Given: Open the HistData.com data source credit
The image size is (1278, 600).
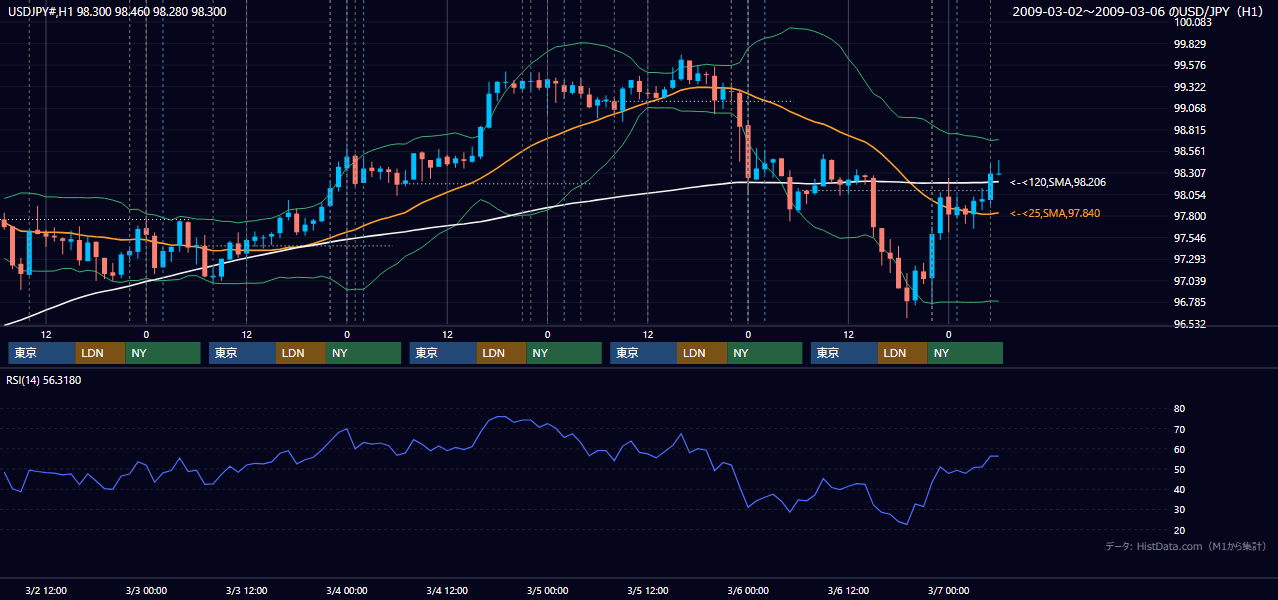Looking at the screenshot, I should pos(1186,546).
